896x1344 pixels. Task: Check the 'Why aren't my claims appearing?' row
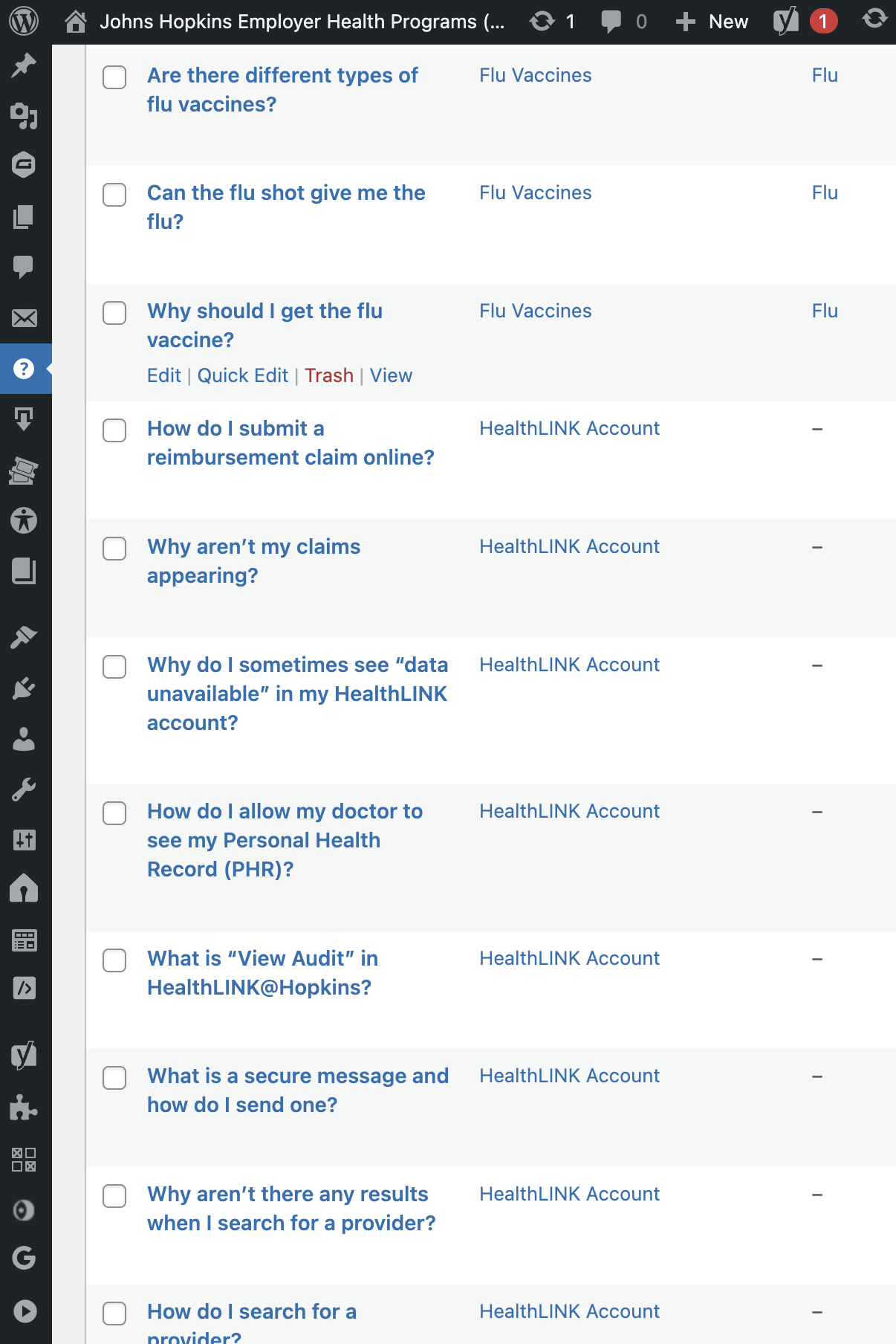point(114,549)
